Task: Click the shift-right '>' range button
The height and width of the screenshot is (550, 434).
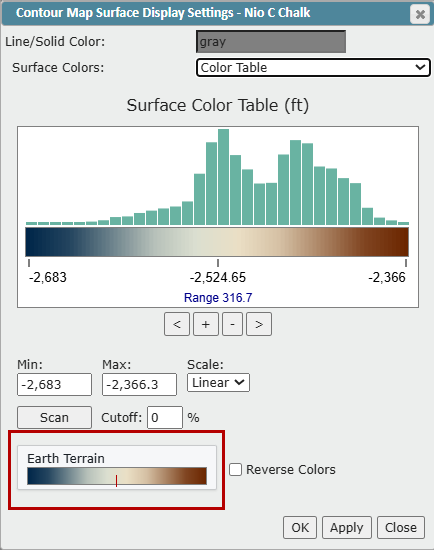Action: (259, 324)
